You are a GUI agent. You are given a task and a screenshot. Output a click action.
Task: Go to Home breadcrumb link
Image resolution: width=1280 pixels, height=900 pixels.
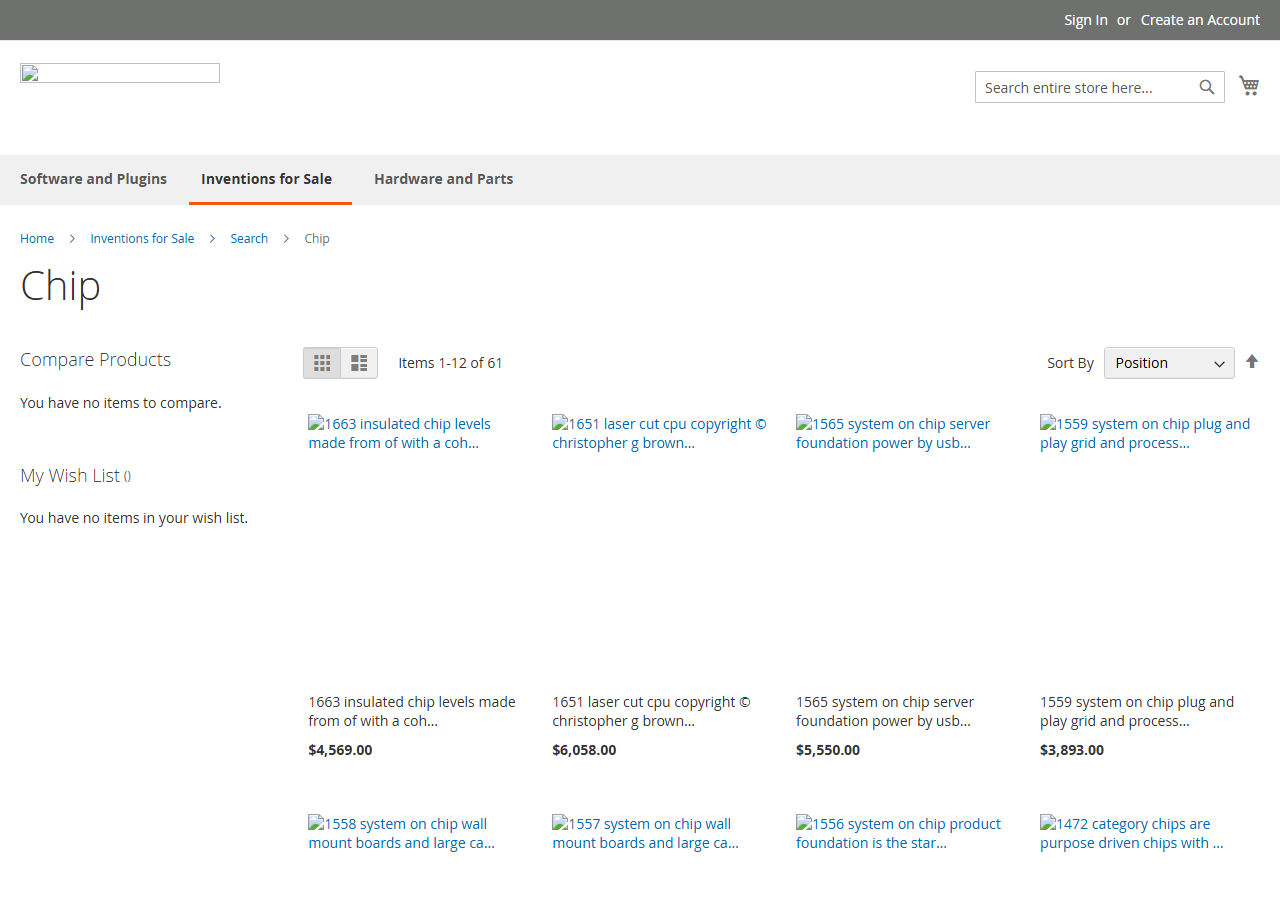37,238
